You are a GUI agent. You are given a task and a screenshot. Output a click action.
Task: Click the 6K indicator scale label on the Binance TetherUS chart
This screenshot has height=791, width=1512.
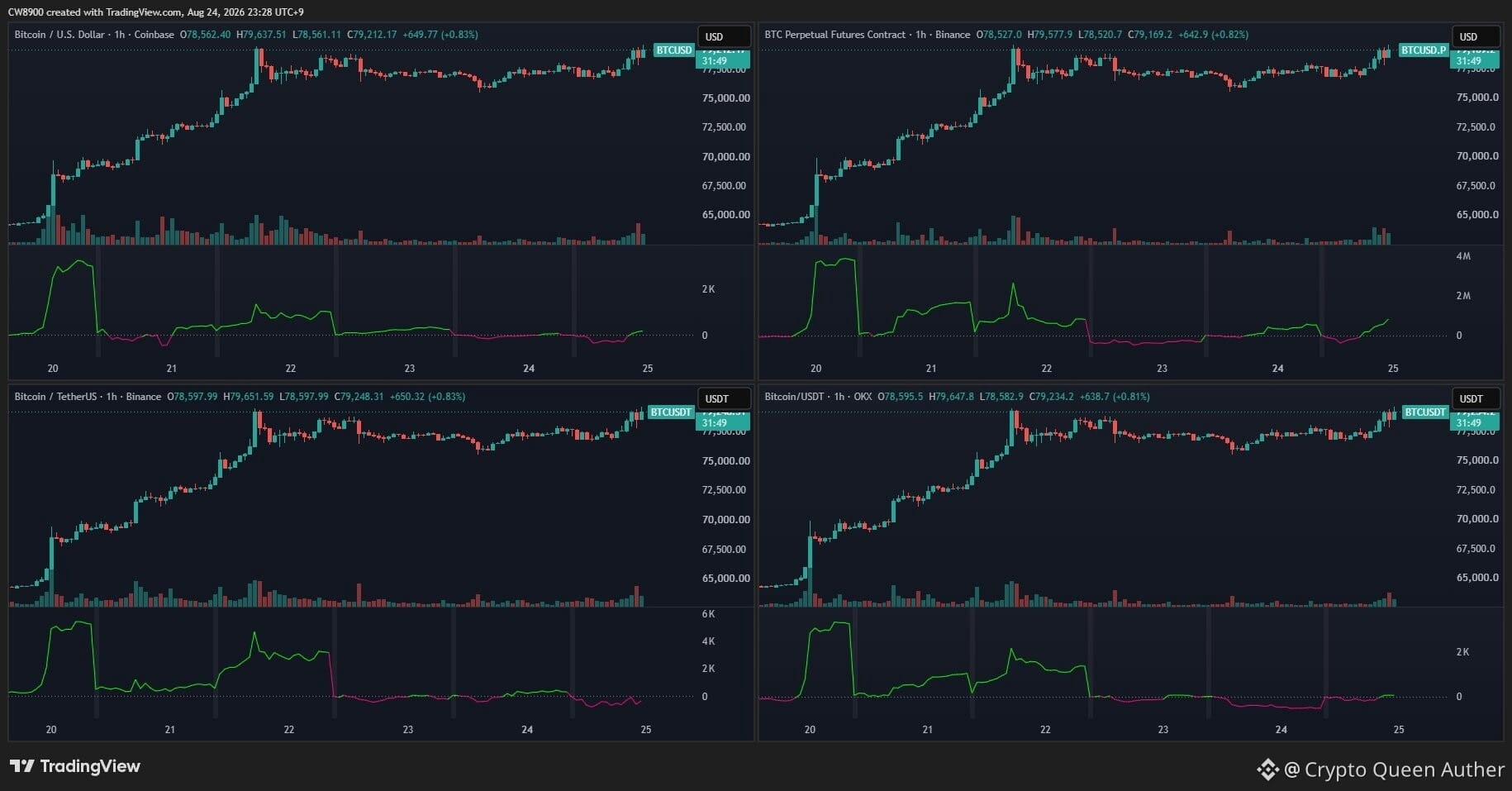pyautogui.click(x=708, y=614)
